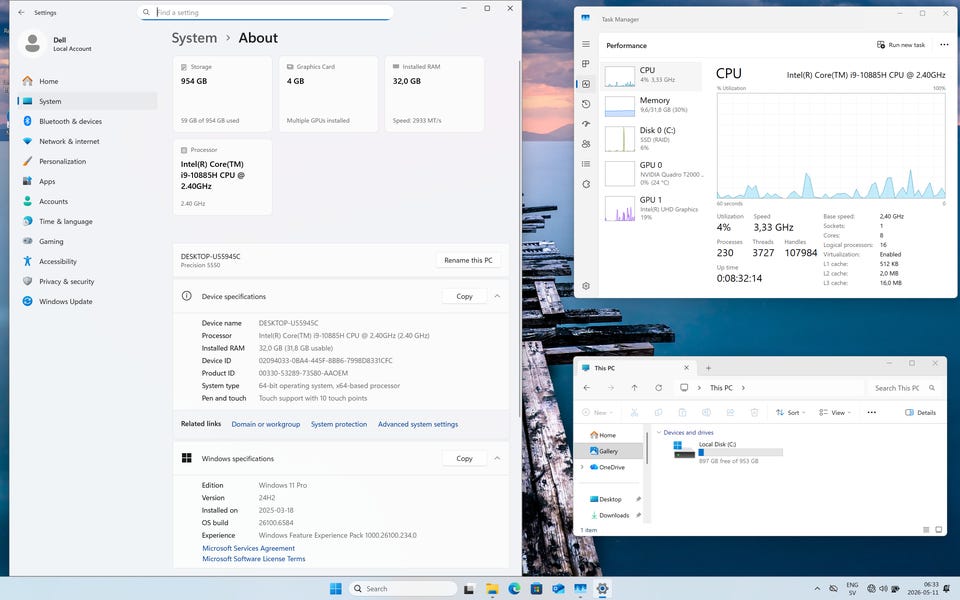960x600 pixels.
Task: Open Startup apps icon in Task Manager
Action: tap(586, 124)
